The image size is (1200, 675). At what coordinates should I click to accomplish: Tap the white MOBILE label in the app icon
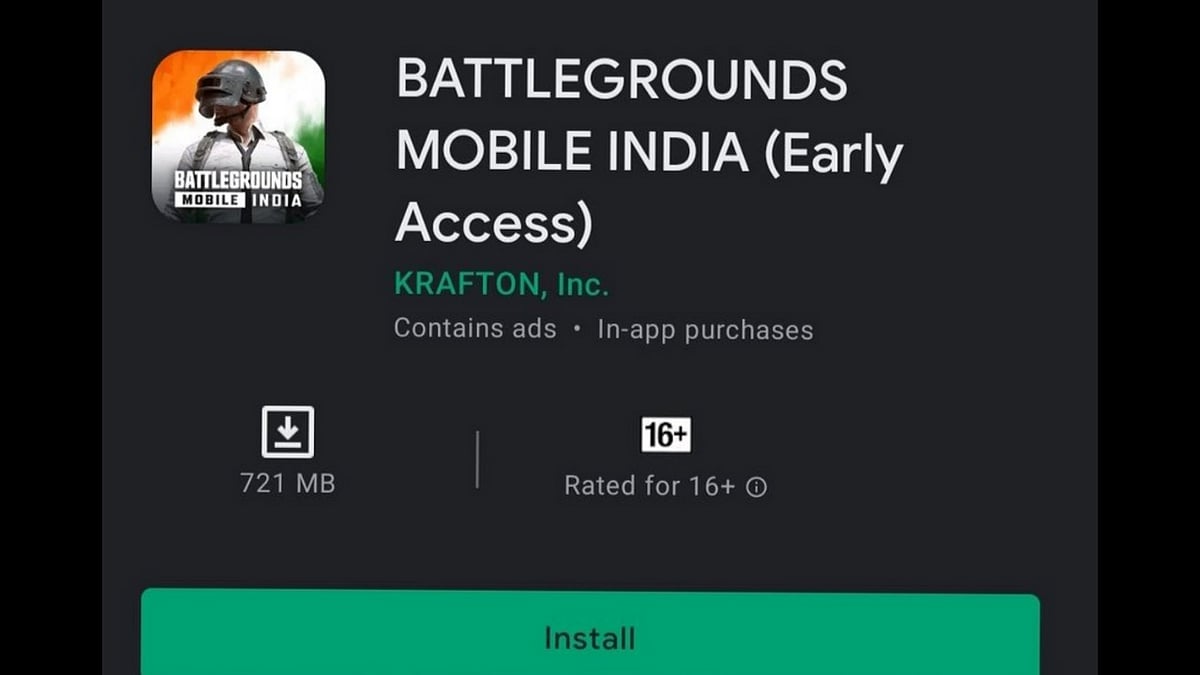pyautogui.click(x=207, y=199)
